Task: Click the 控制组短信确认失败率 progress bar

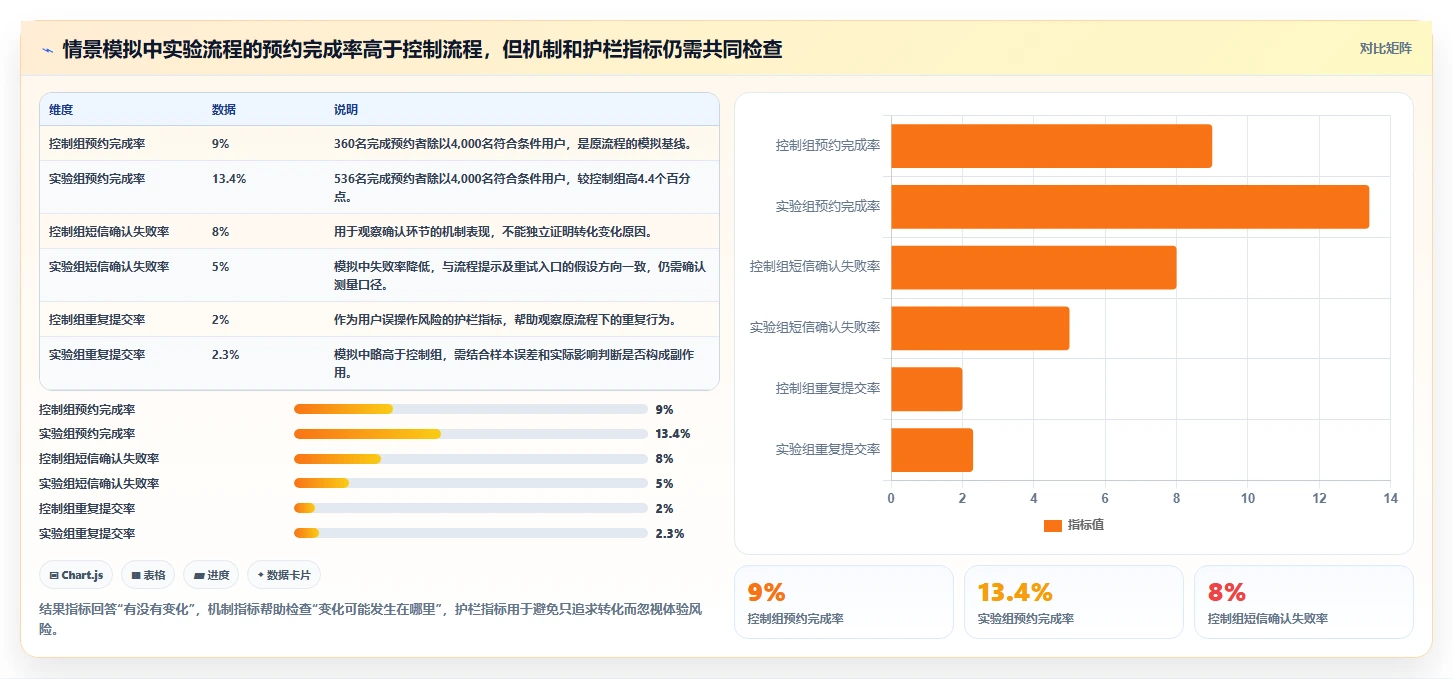Action: [471, 459]
